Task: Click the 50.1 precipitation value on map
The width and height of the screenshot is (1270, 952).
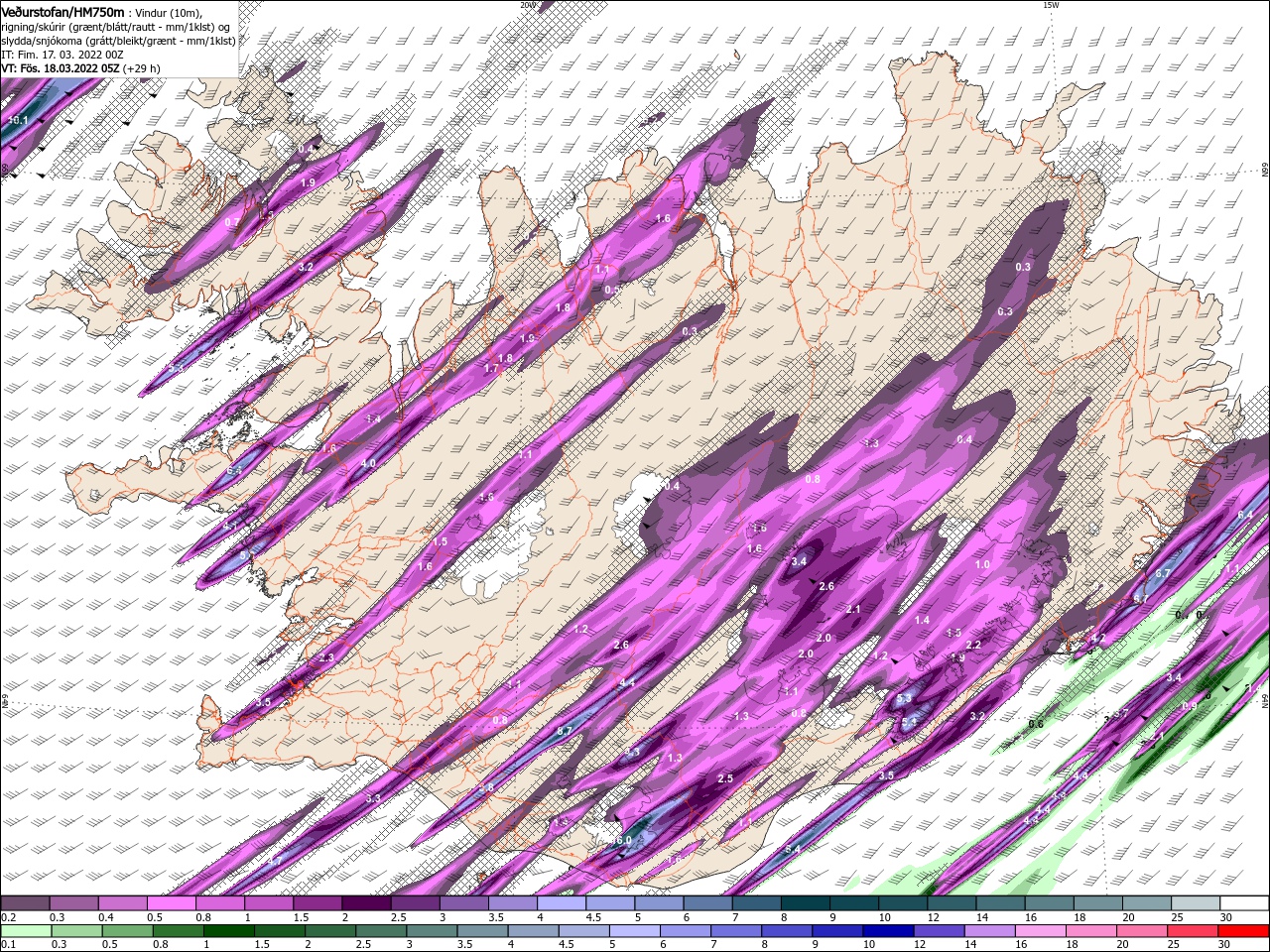Action: [x=18, y=120]
